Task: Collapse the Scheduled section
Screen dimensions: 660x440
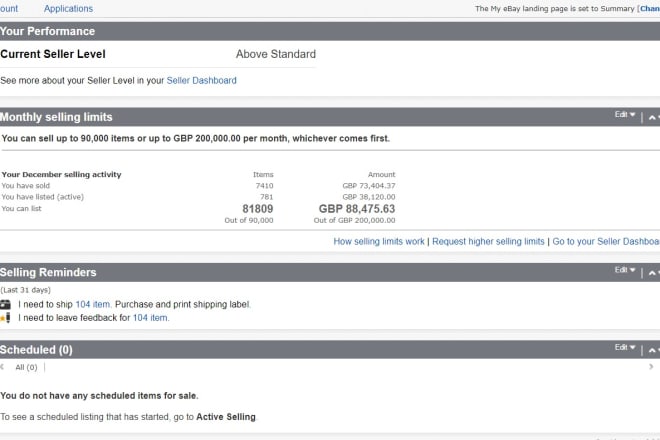Action: pos(652,350)
